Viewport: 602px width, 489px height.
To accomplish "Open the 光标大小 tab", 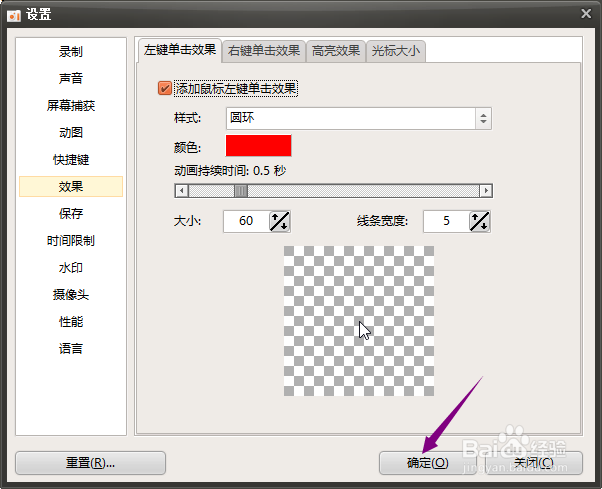I will [x=396, y=51].
